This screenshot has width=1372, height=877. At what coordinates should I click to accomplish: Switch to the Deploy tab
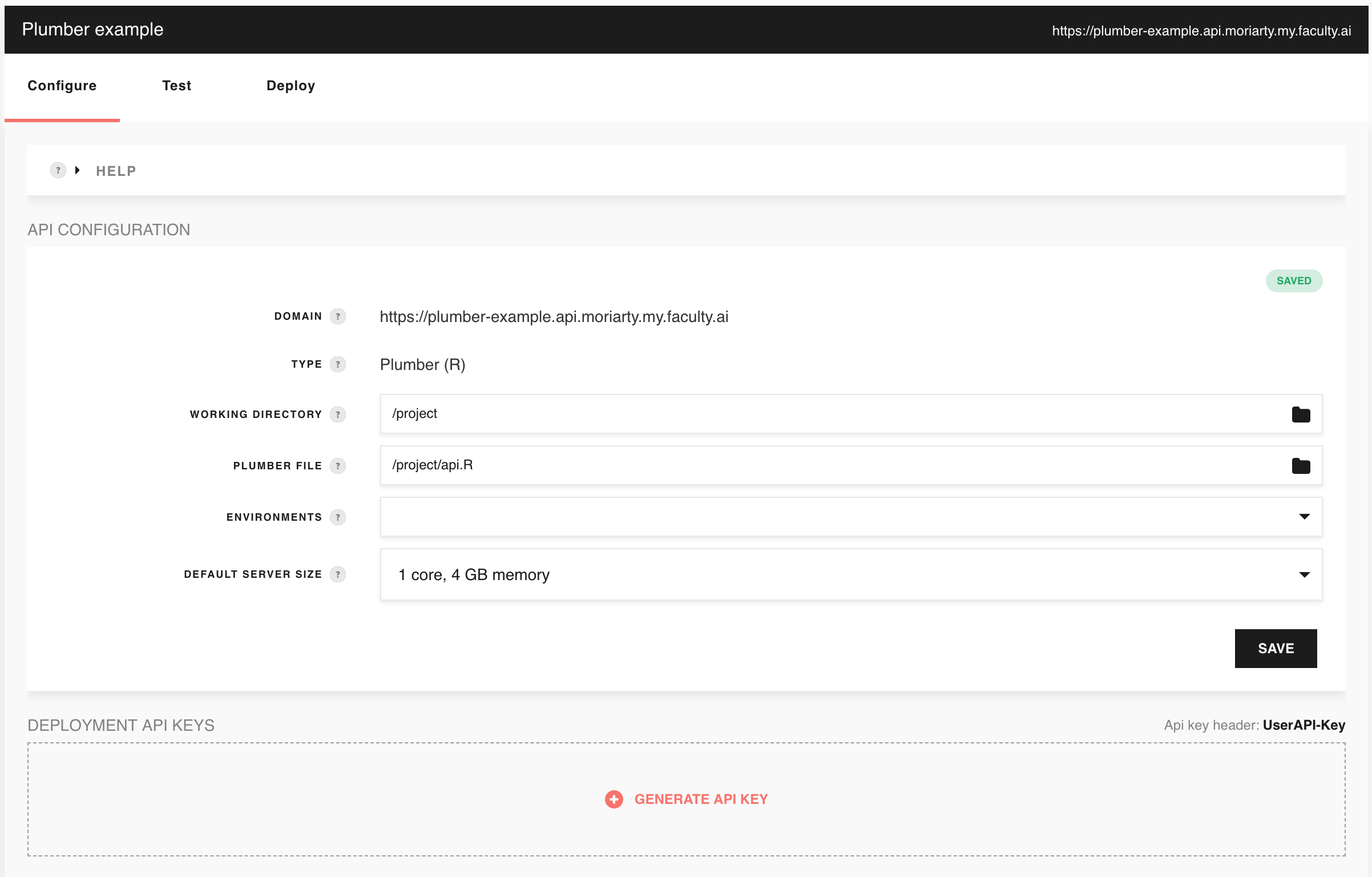(290, 86)
